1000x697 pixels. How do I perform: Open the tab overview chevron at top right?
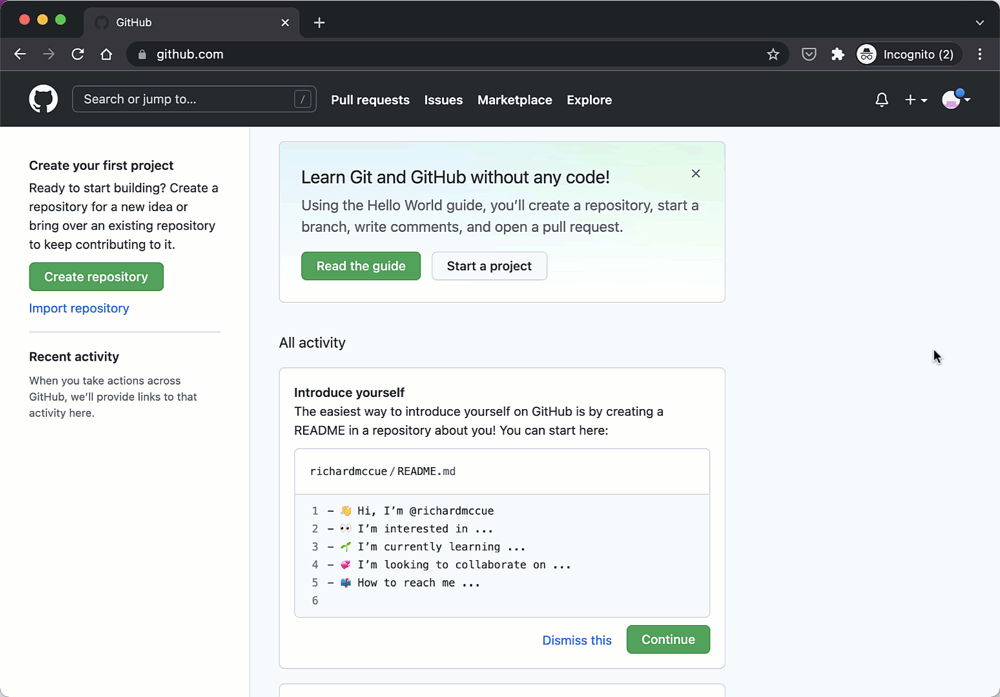tap(978, 21)
